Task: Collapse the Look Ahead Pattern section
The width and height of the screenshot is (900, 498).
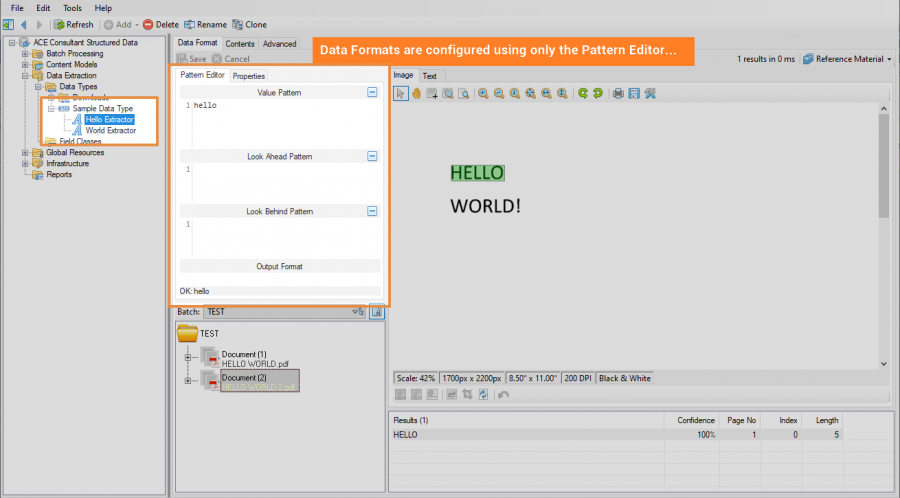Action: pos(372,156)
